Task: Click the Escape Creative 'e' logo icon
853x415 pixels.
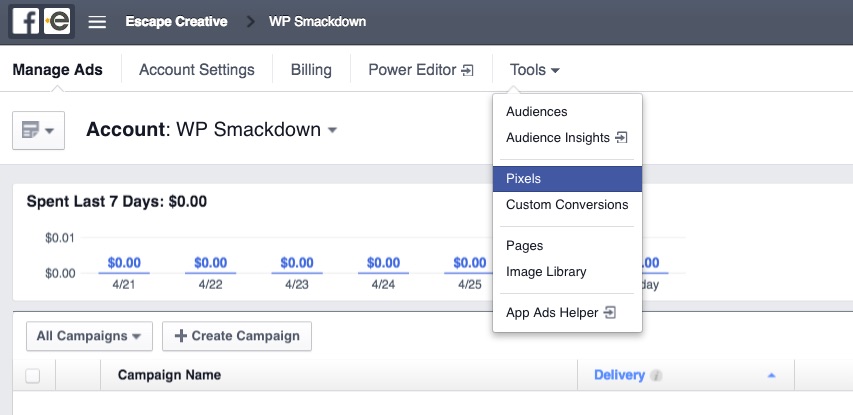Action: coord(57,22)
